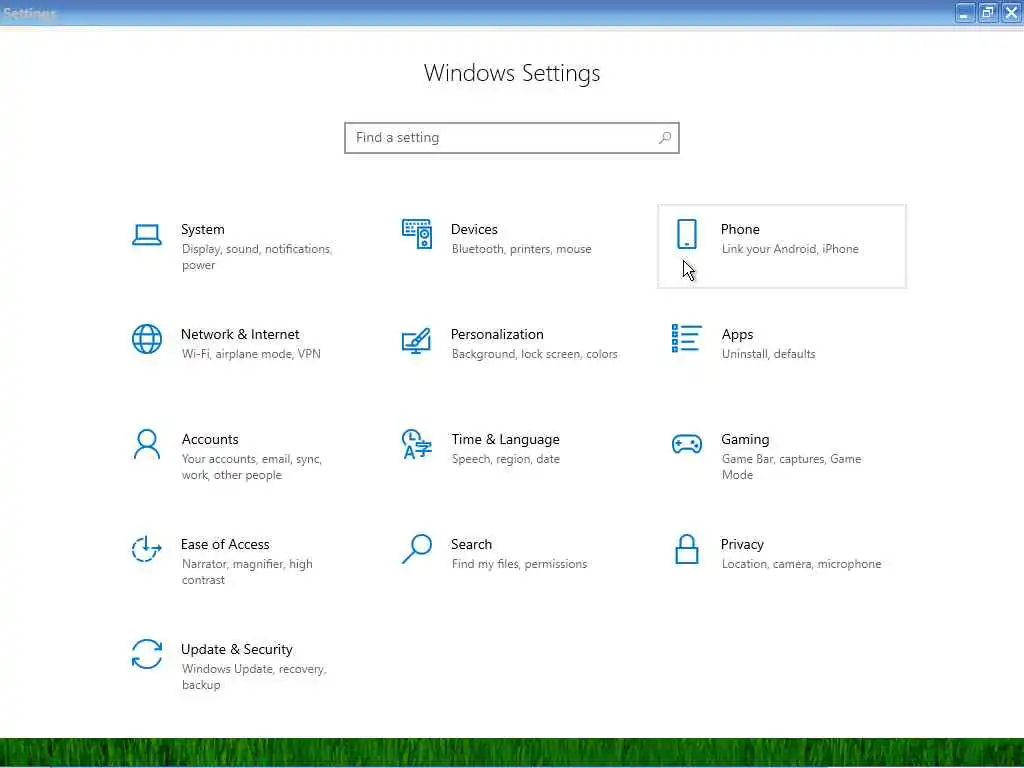Image resolution: width=1024 pixels, height=768 pixels.
Task: Click 'Background, lock screen, colors' text
Action: pos(534,354)
